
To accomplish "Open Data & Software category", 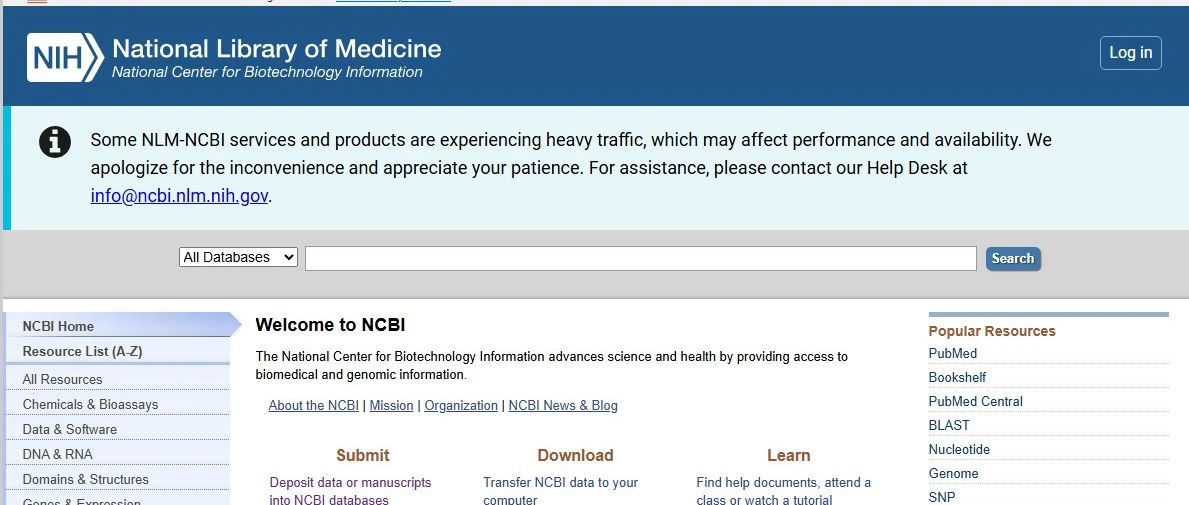I will point(70,429).
